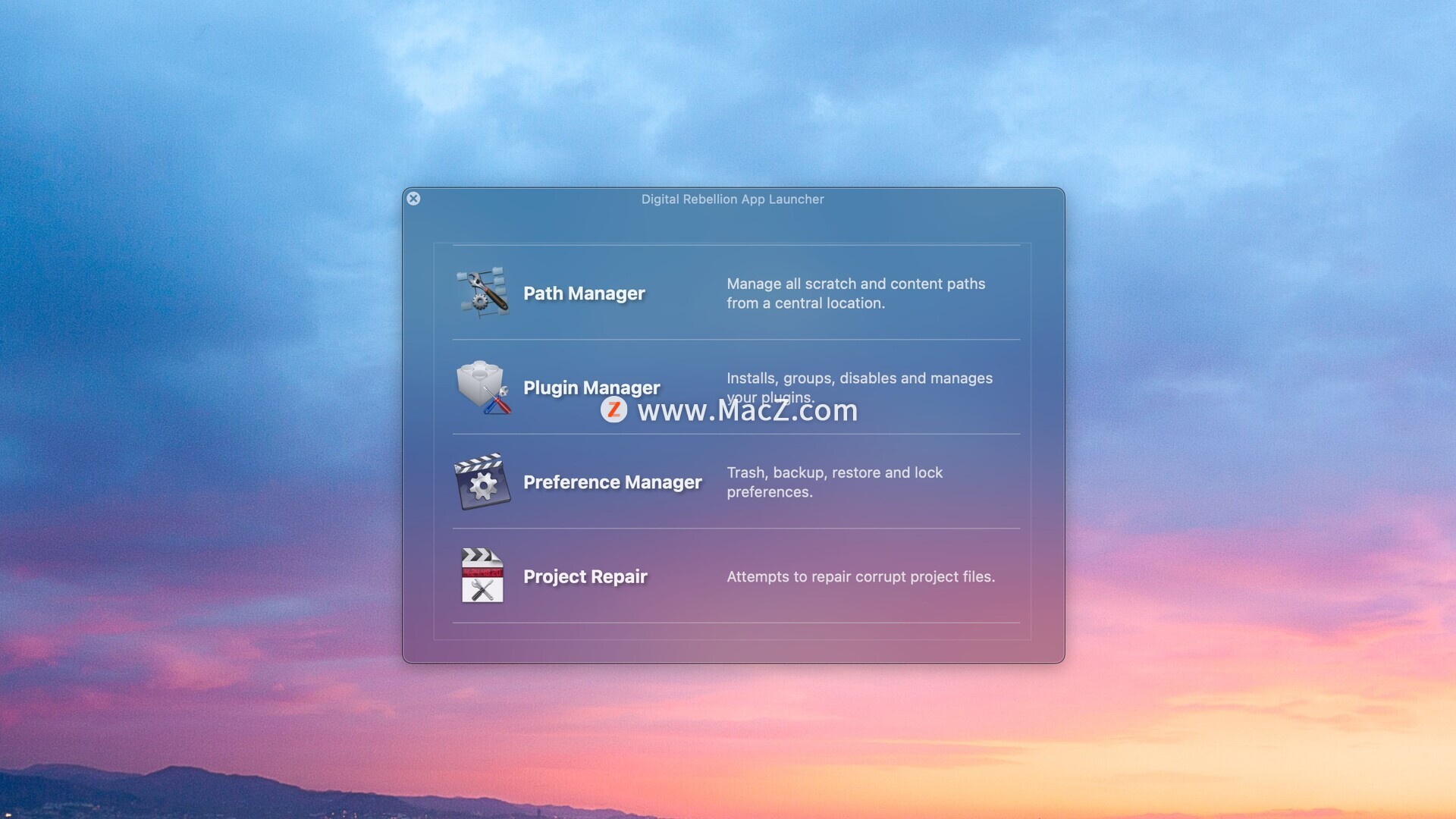Choose the Preference Manager label
Screen dimensions: 1456x819
[x=612, y=482]
